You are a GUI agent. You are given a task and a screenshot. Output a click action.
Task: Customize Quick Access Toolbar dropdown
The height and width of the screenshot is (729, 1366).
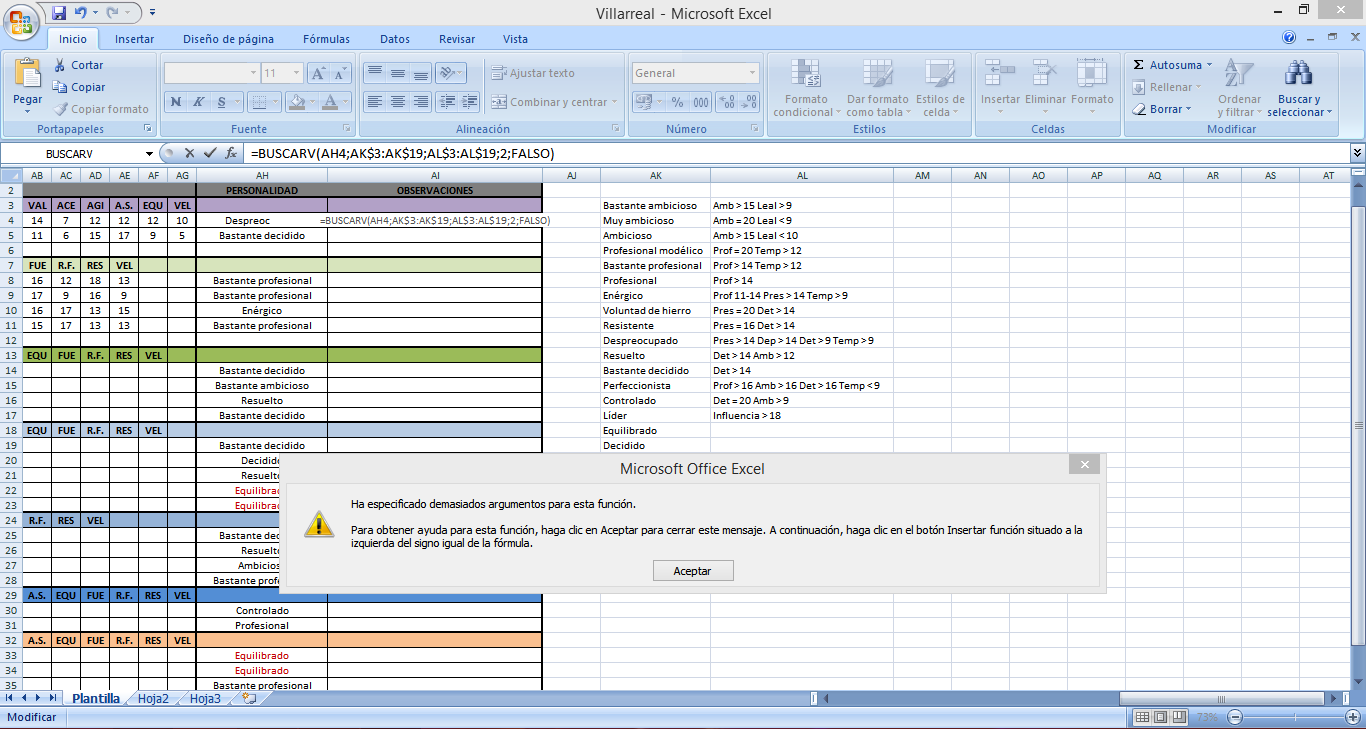click(152, 13)
